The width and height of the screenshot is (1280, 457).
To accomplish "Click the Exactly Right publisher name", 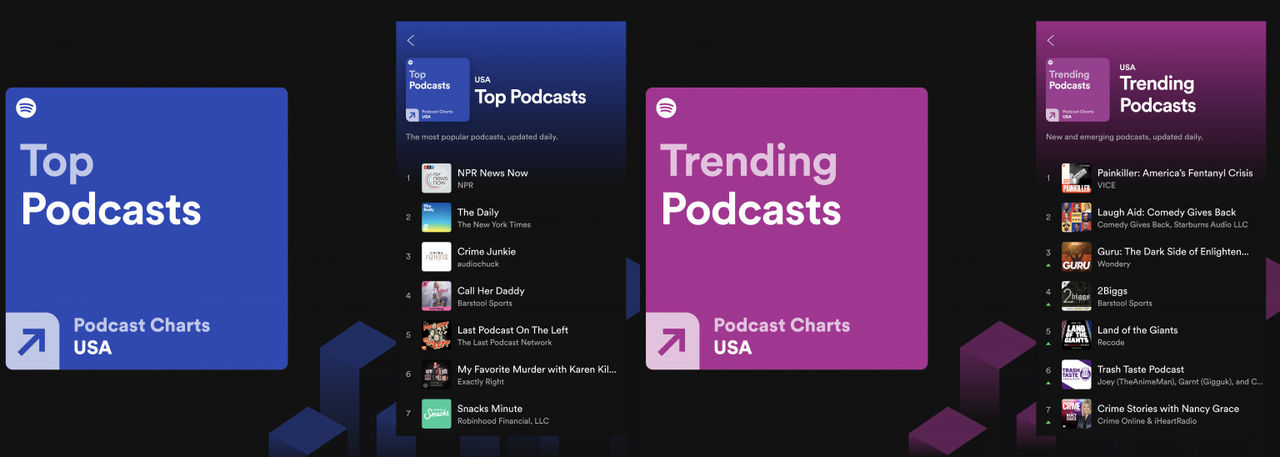I will [481, 382].
